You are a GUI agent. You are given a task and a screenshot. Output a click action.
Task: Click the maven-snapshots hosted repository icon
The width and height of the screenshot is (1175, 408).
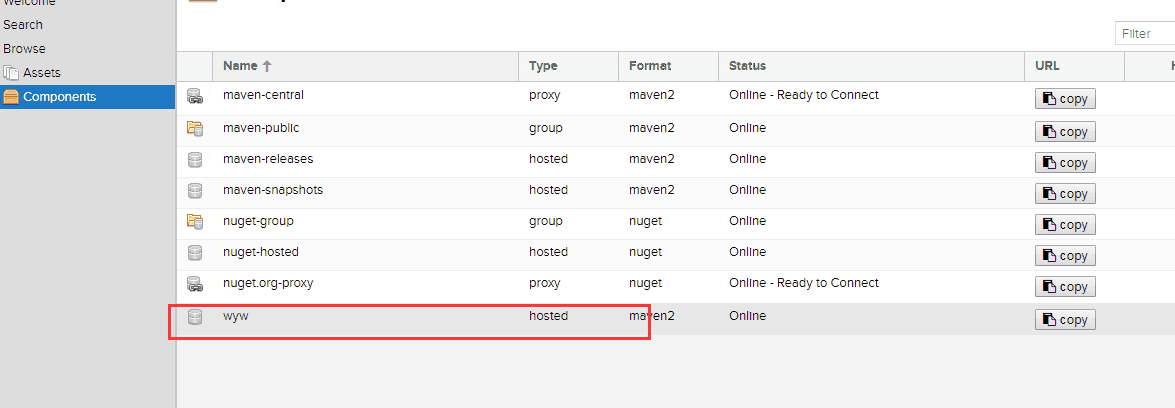tap(195, 191)
